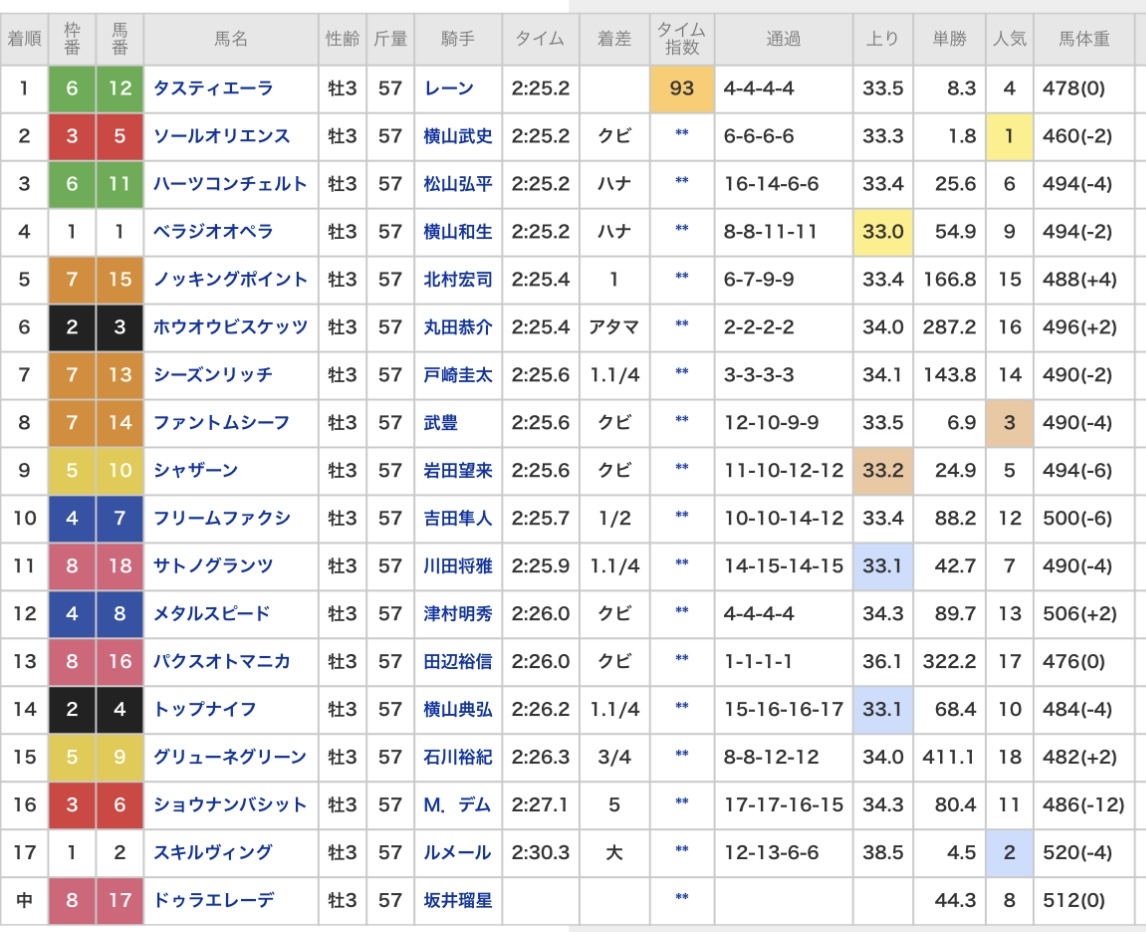Open horse page for シャザーン
The image size is (1146, 932).
coord(195,470)
